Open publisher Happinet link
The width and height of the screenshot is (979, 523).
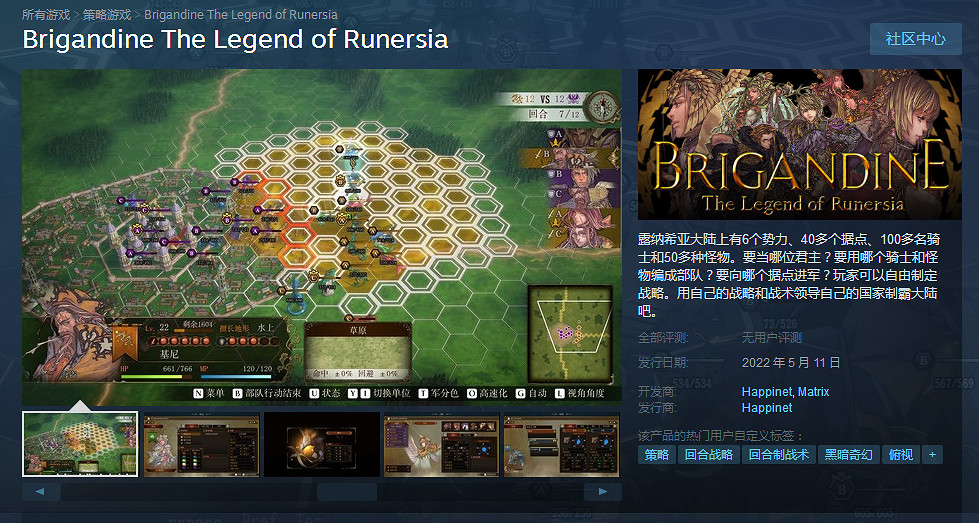[x=767, y=408]
